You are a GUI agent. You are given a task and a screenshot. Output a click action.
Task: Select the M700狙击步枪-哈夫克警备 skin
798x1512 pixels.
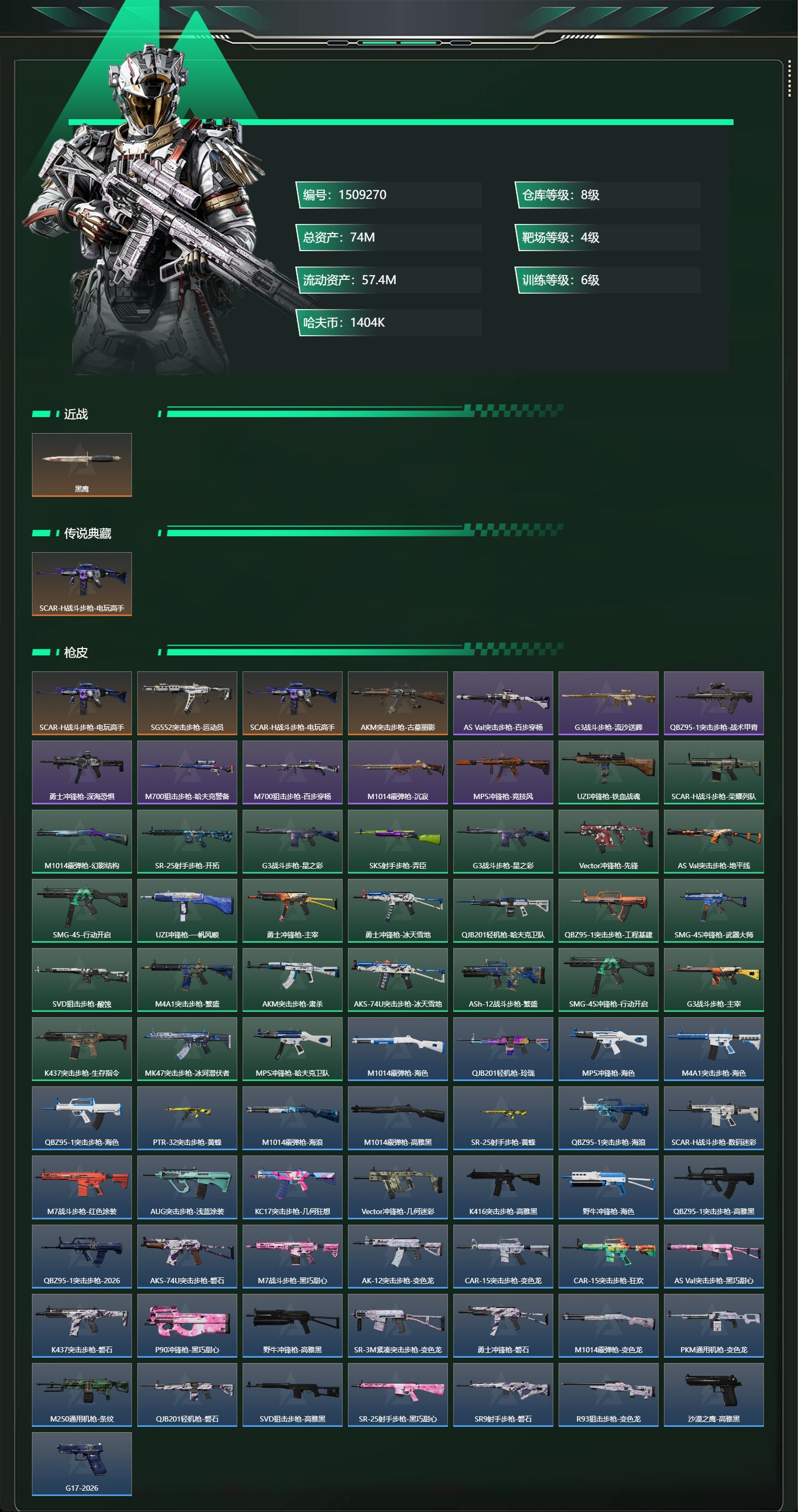point(187,772)
